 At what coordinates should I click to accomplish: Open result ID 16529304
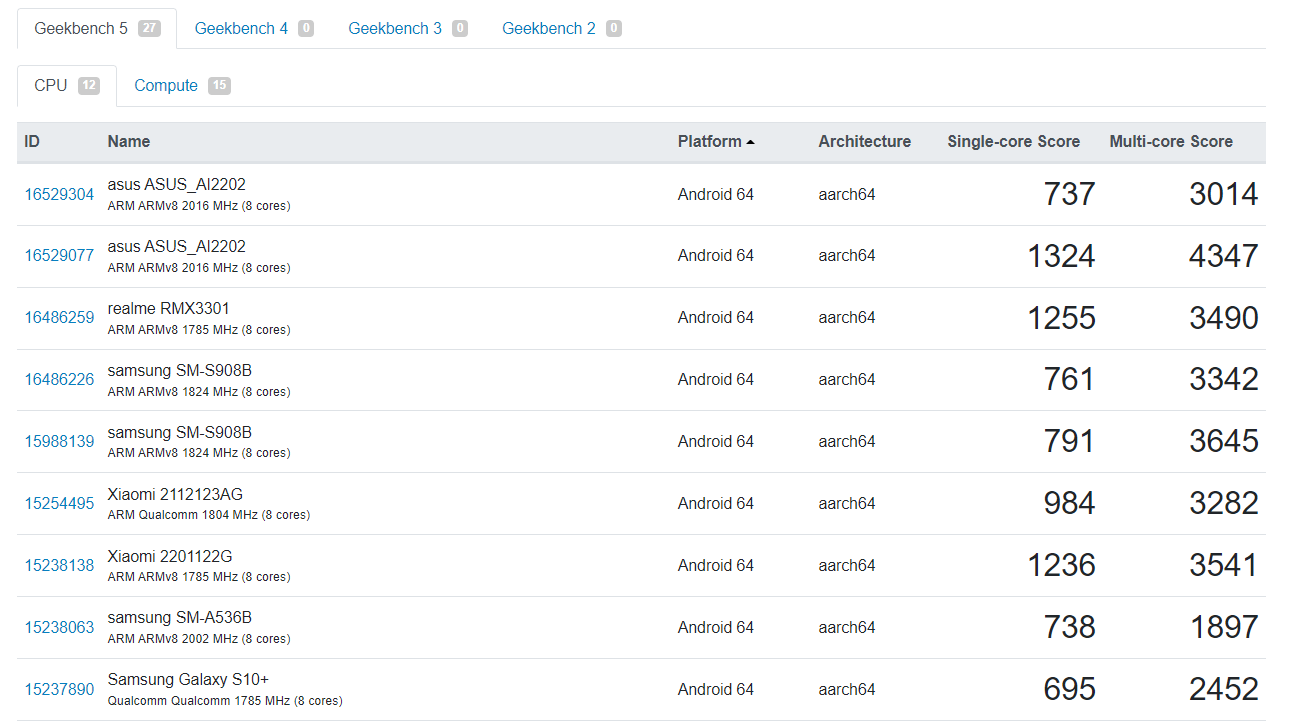click(x=59, y=194)
